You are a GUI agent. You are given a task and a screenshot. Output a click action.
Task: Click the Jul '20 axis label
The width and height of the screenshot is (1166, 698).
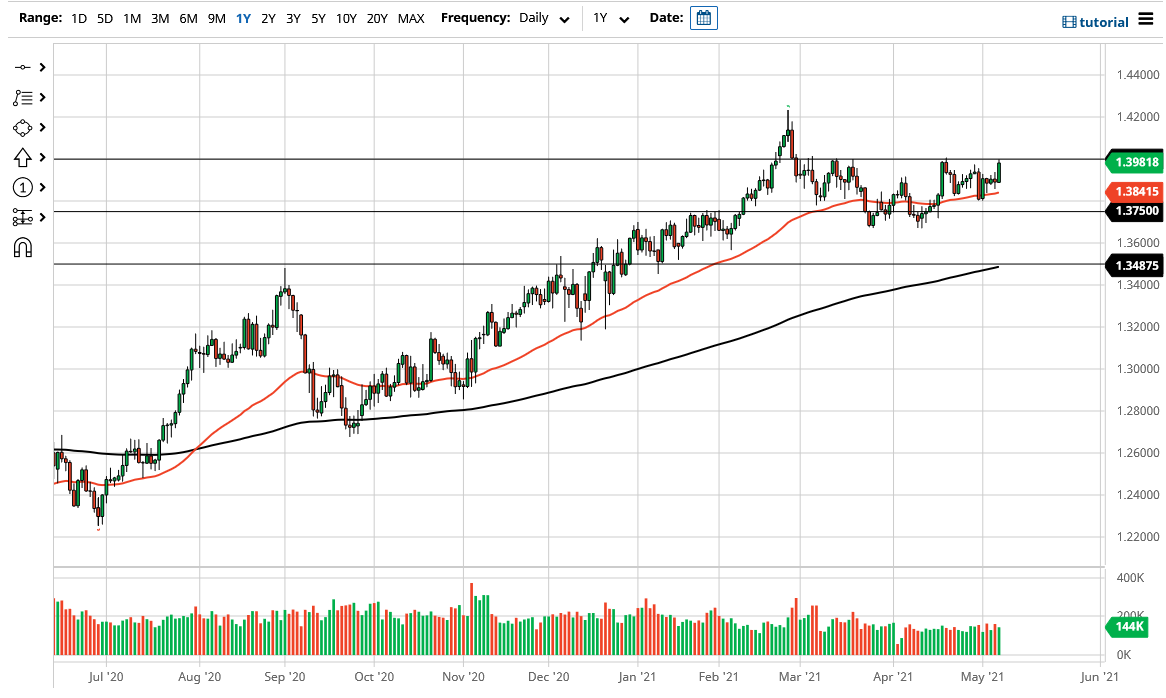pyautogui.click(x=106, y=676)
